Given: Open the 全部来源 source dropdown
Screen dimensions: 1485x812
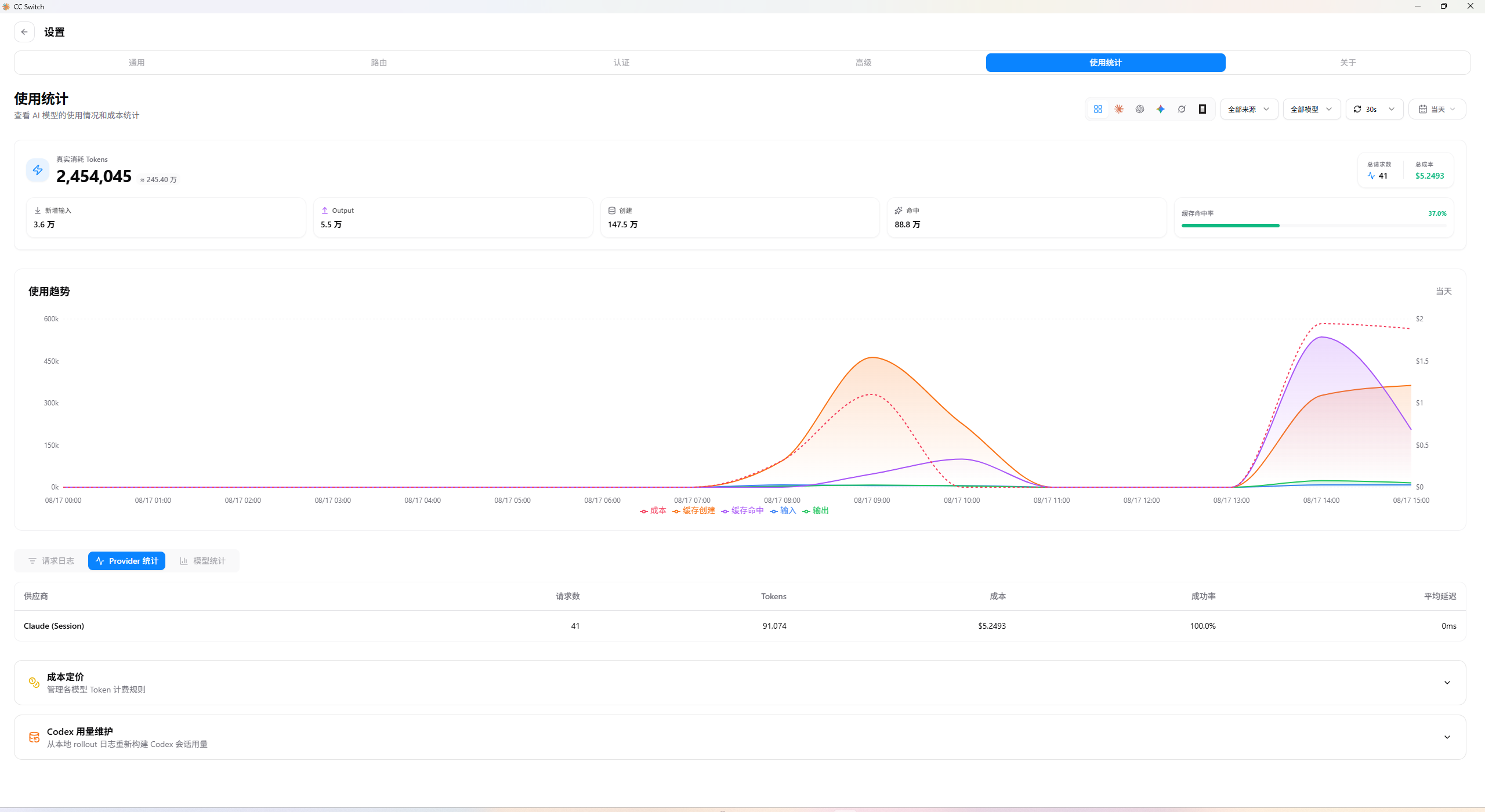Looking at the screenshot, I should (1249, 109).
